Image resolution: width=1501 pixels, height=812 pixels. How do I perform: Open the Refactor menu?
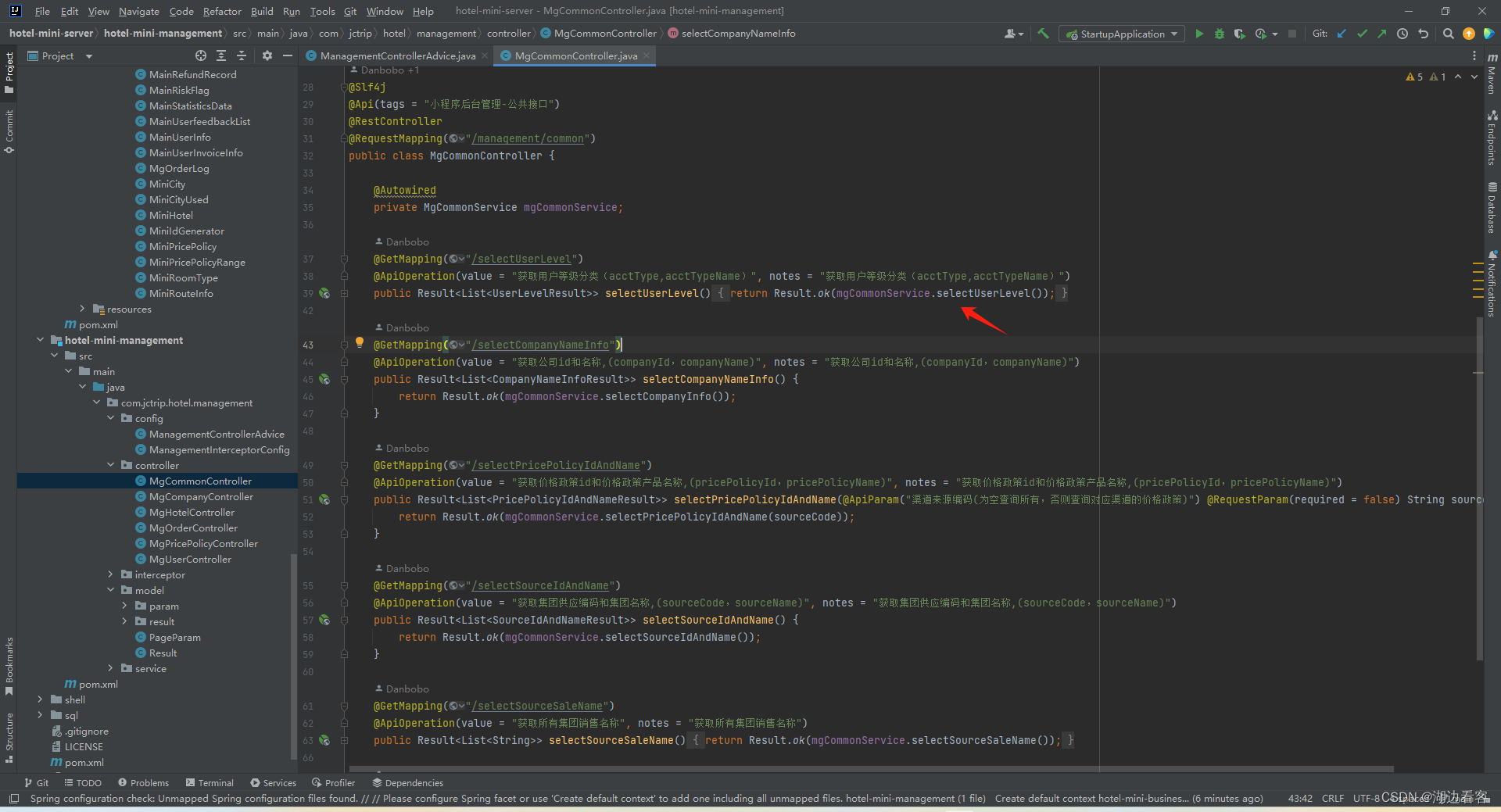point(222,11)
